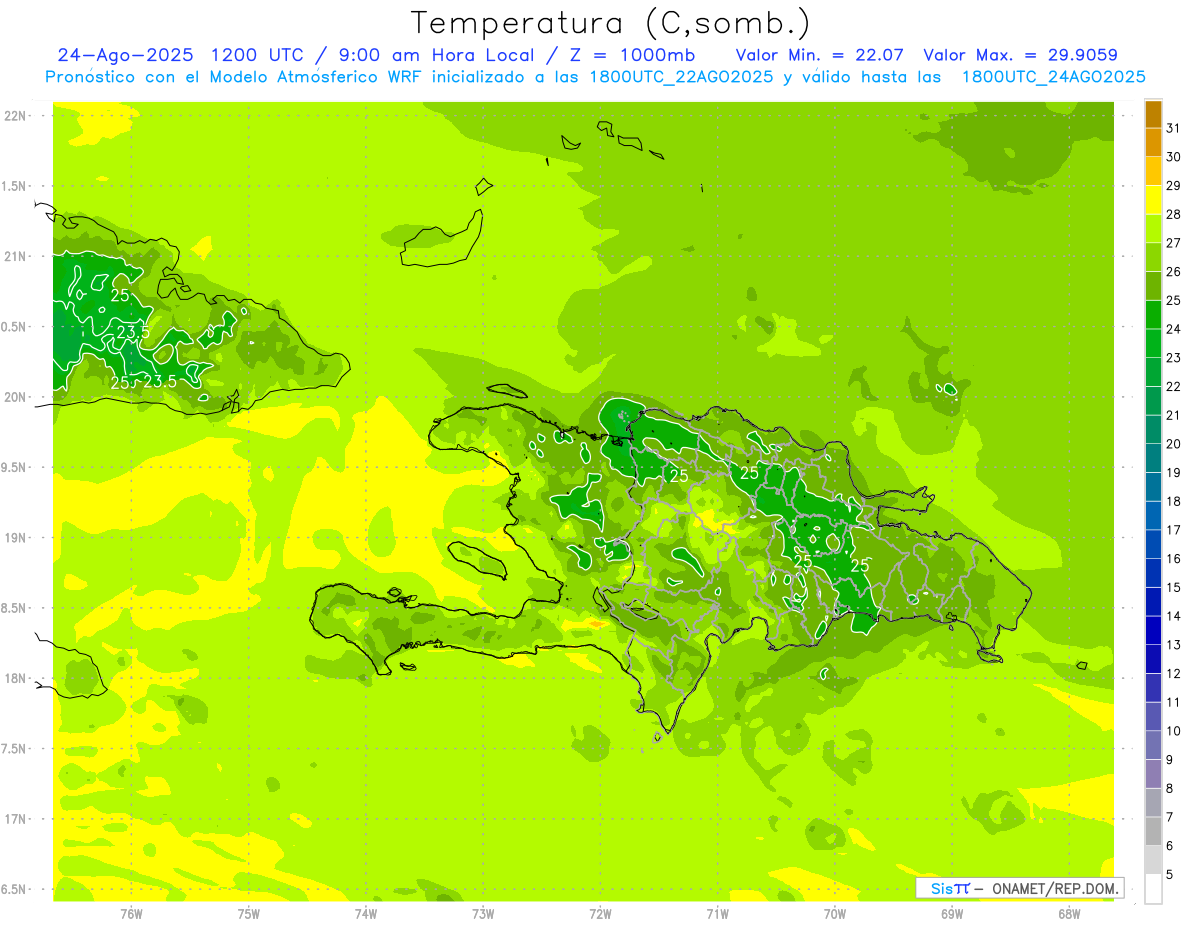Click the colorbar label "31"
The height and width of the screenshot is (927, 1200).
coord(1173,128)
